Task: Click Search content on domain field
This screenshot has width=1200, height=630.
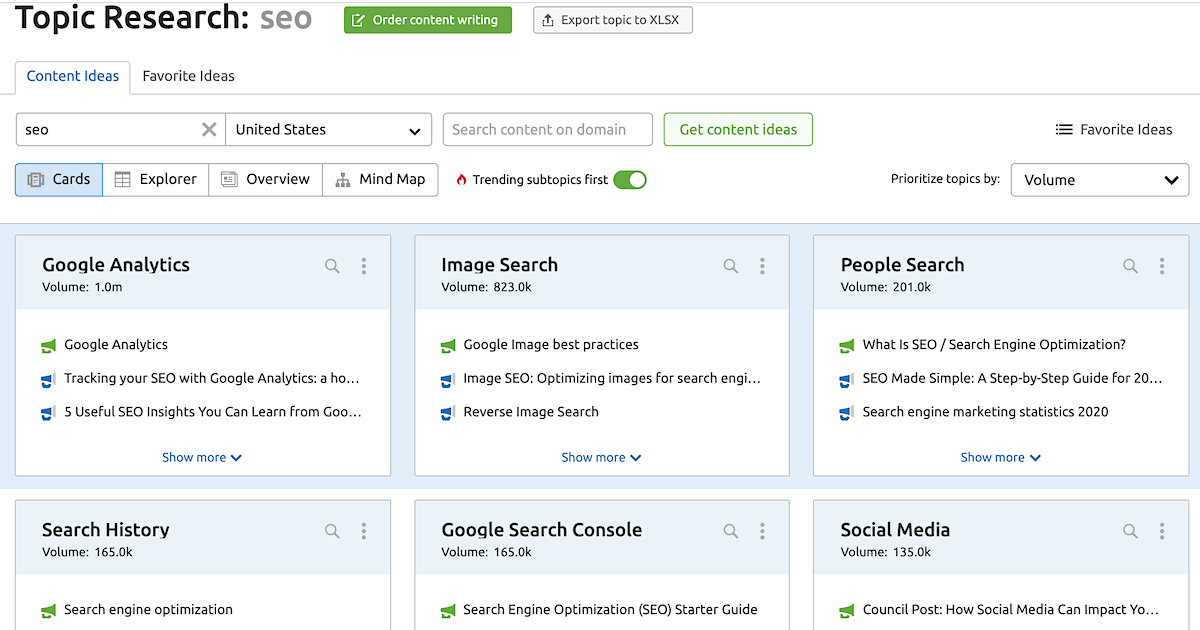Action: click(x=548, y=129)
